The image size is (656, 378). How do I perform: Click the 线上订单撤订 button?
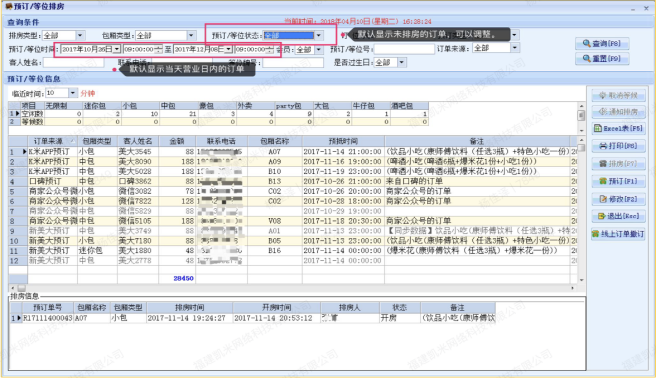pyautogui.click(x=618, y=234)
